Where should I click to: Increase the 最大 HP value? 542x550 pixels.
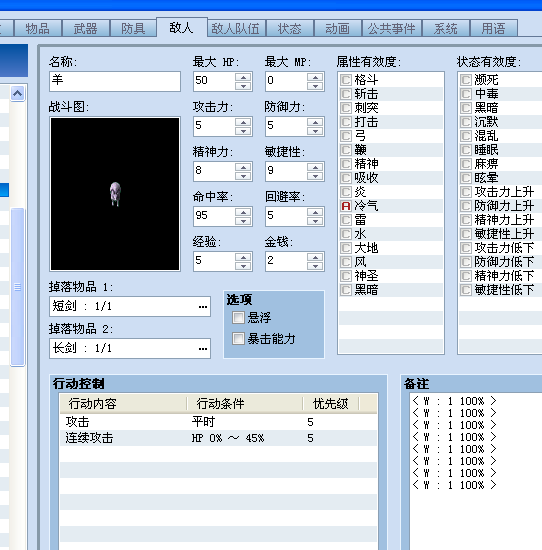coord(243,77)
